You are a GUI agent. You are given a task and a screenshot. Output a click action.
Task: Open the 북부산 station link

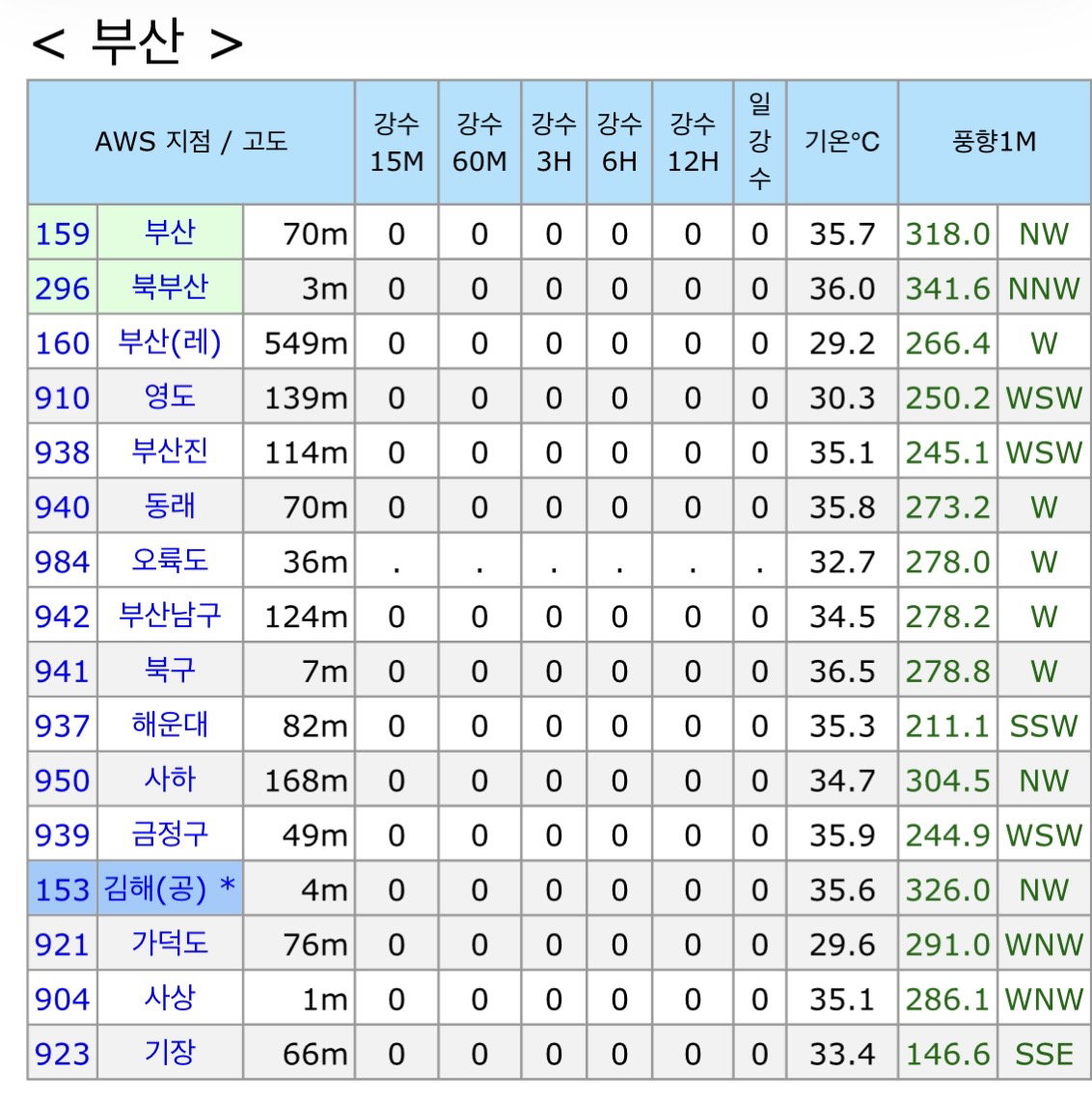[170, 288]
